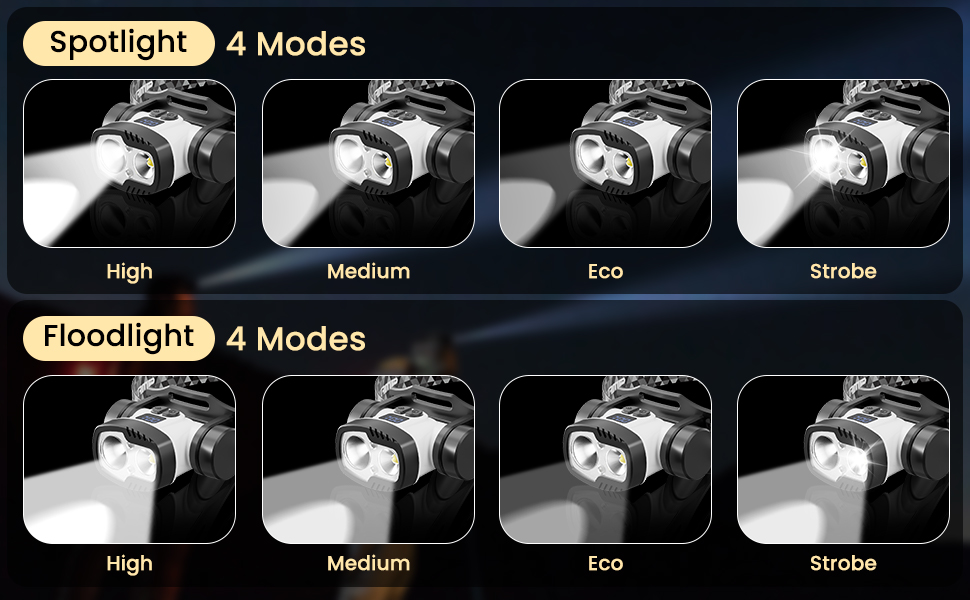This screenshot has width=970, height=600.
Task: Click the 'Medium' caption under Spotlight
Action: pos(368,272)
